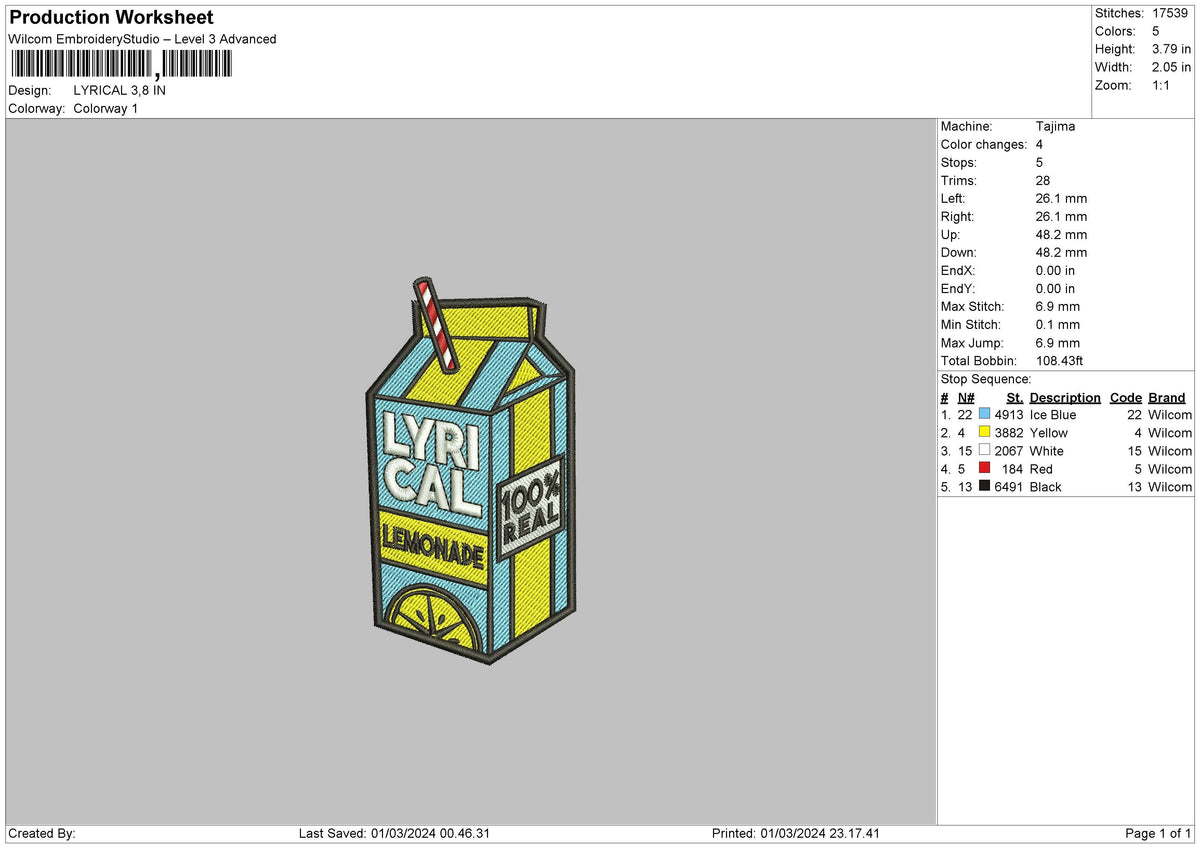Click the 'Ice Blue' description text
Screen dimensions: 1200x848
tap(1053, 414)
